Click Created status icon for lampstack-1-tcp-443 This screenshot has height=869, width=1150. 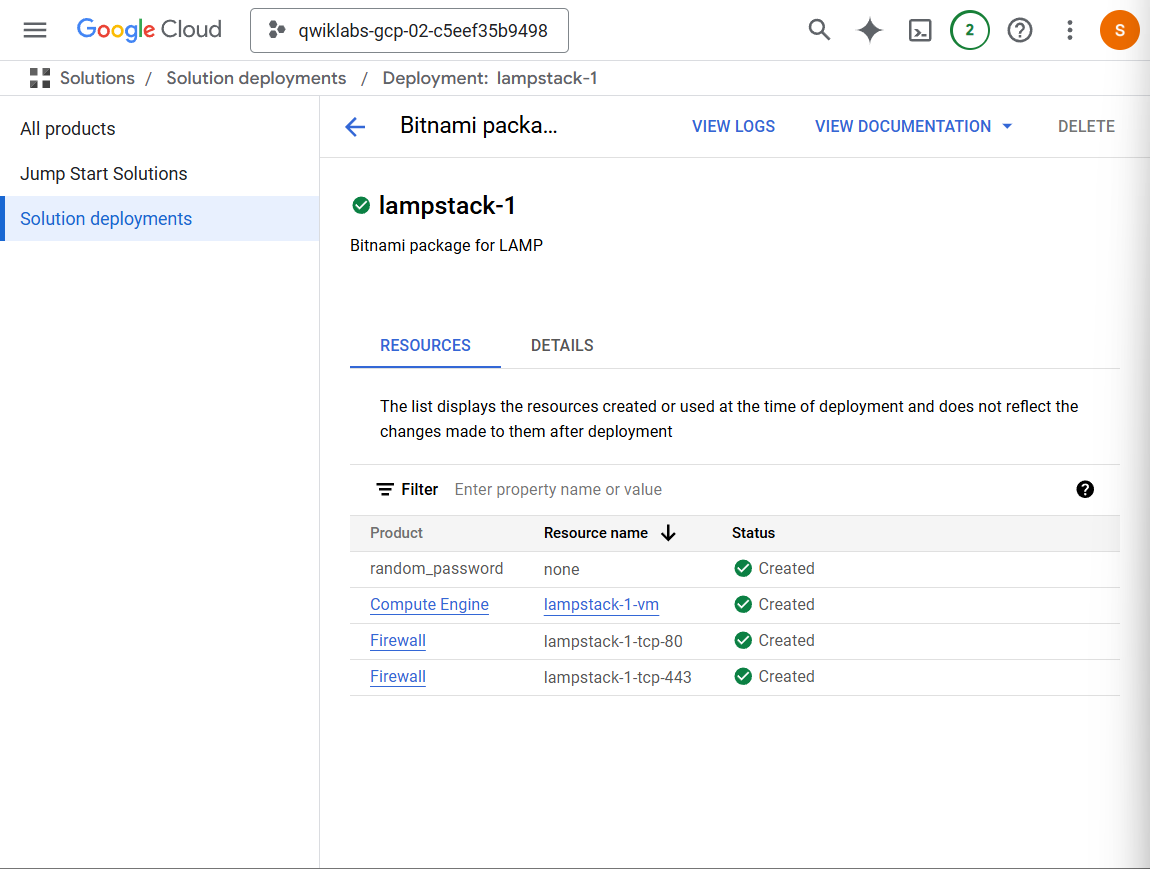point(743,676)
